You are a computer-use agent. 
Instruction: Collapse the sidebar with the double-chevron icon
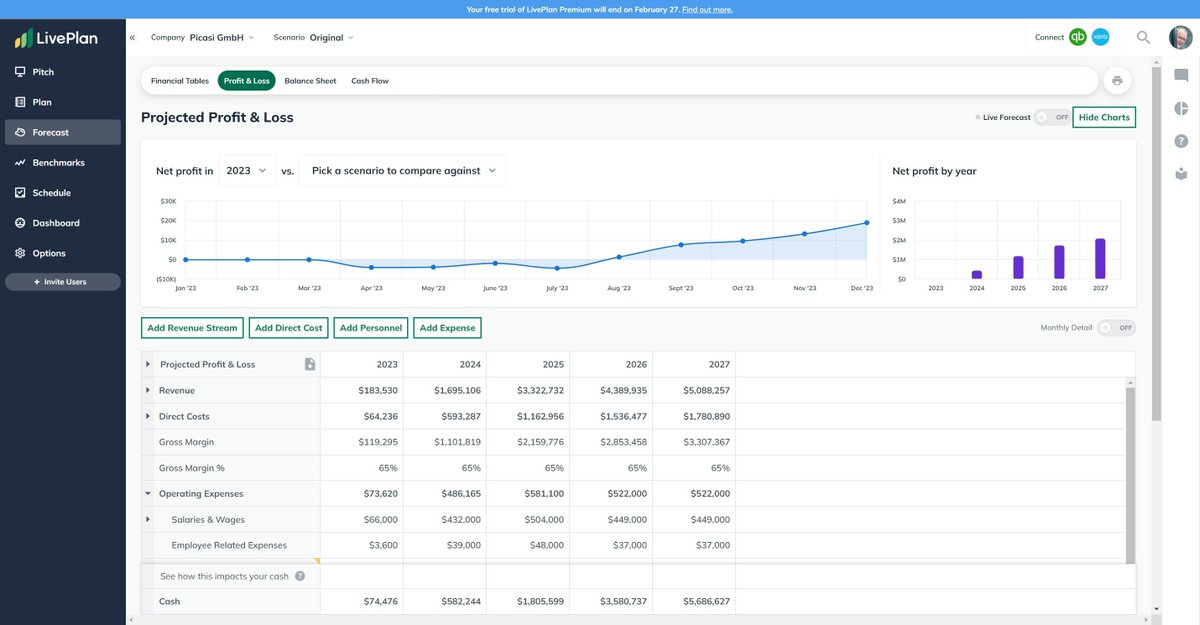(133, 38)
